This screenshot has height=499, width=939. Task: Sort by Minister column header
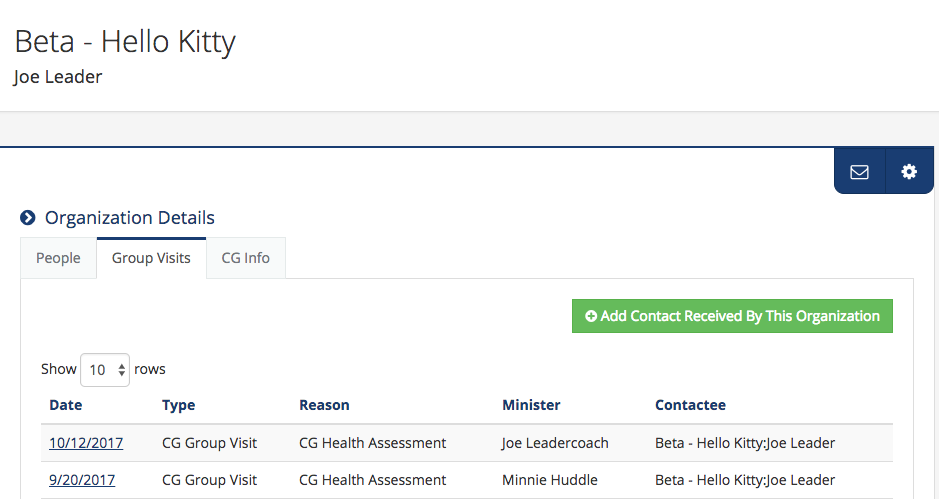[531, 405]
